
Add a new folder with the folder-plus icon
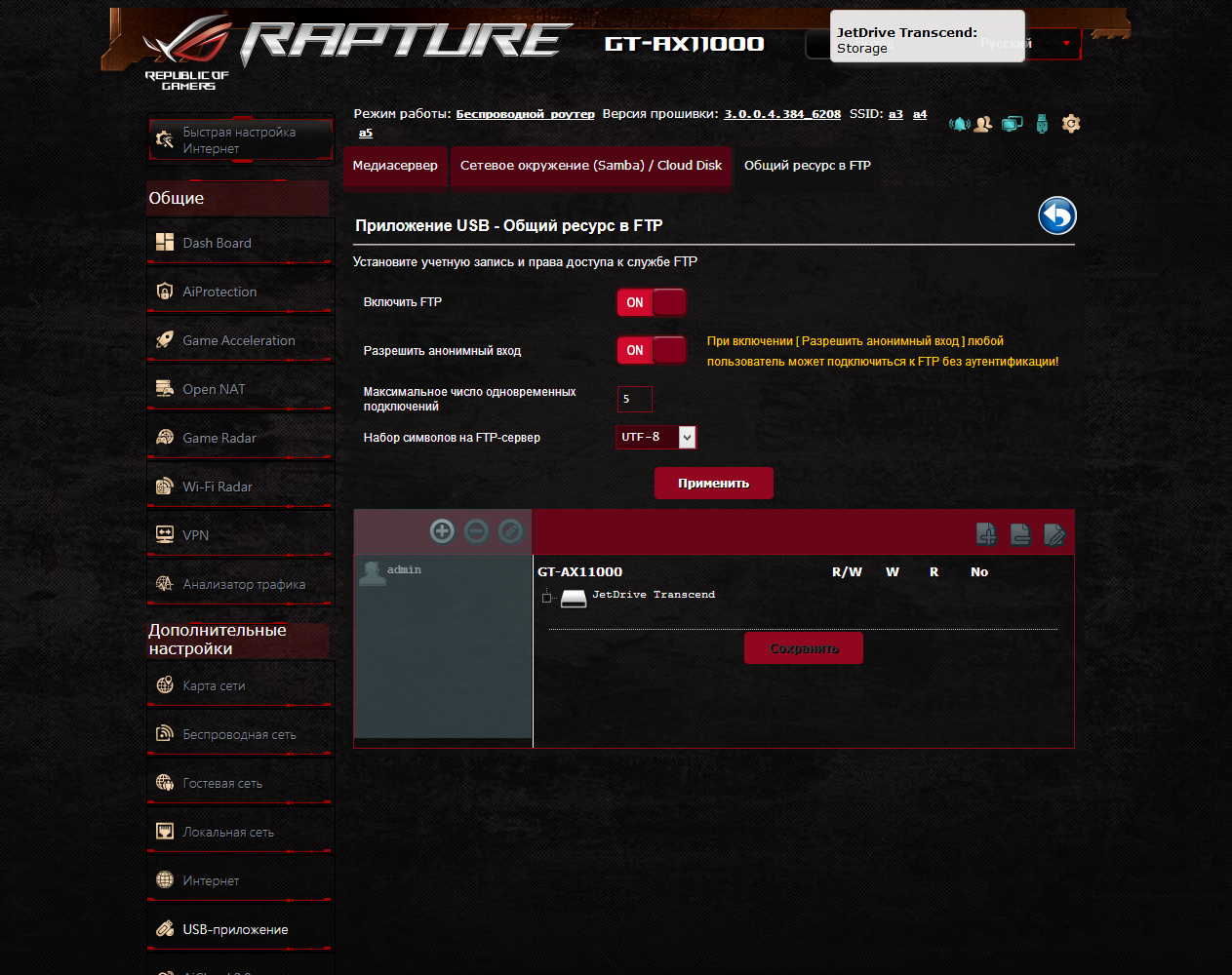point(986,533)
